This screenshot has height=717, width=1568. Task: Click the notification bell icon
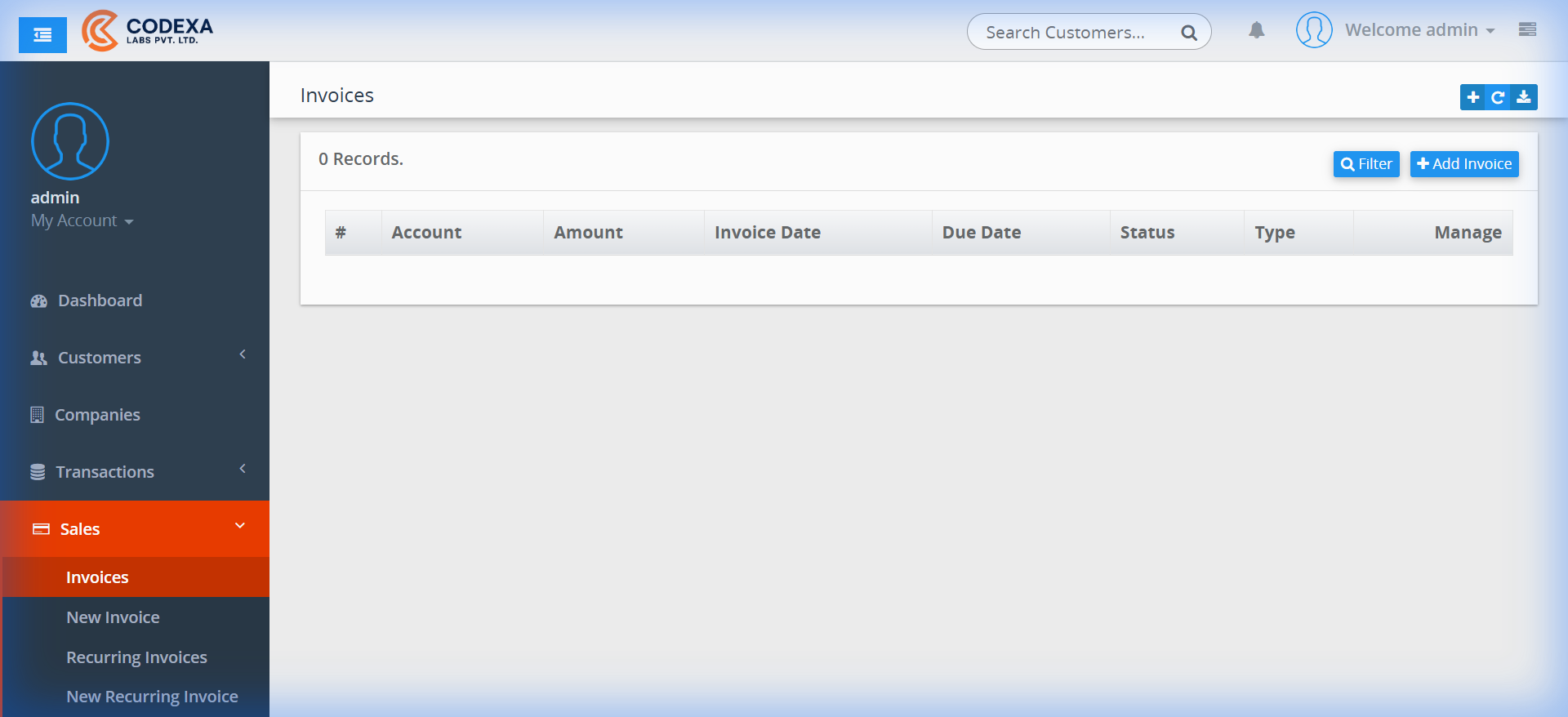point(1256,31)
